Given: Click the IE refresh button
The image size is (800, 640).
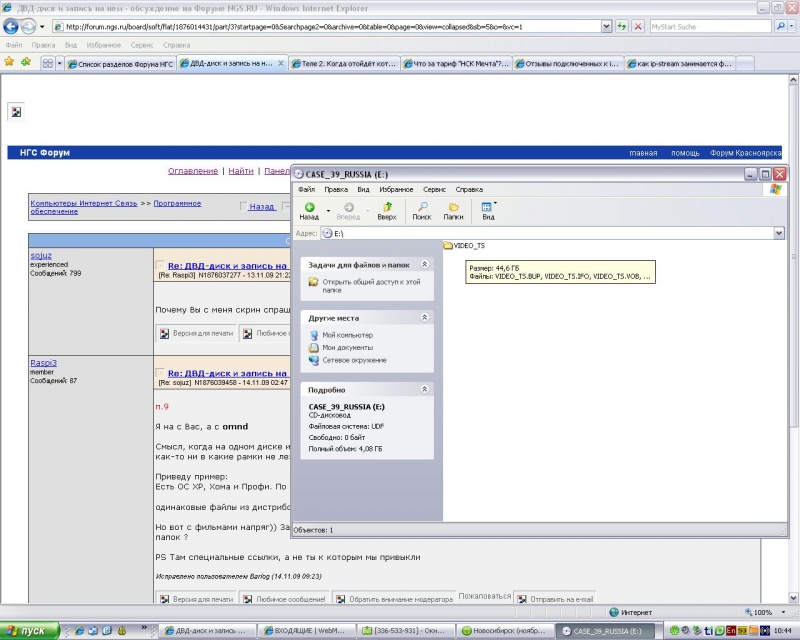Looking at the screenshot, I should click(x=623, y=26).
